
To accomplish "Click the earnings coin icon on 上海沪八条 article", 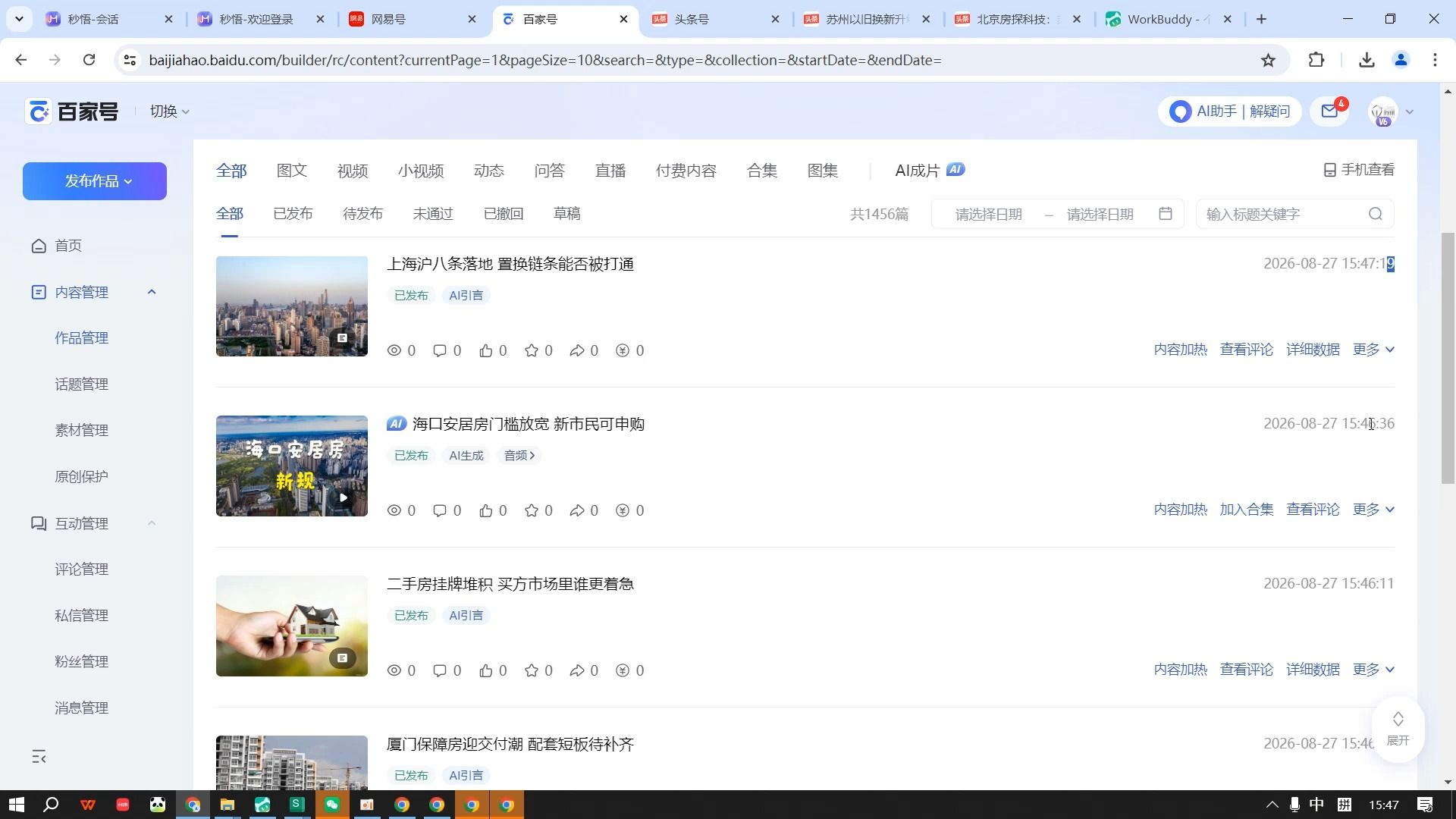I will (623, 350).
